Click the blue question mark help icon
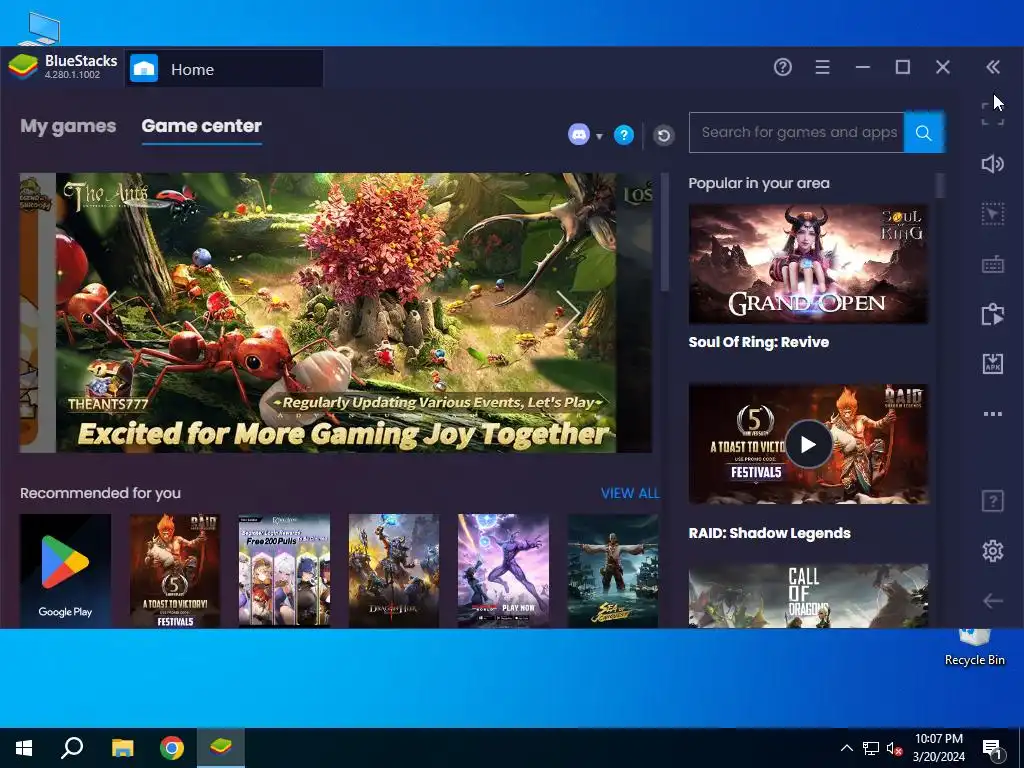Image resolution: width=1024 pixels, height=768 pixels. pyautogui.click(x=624, y=135)
